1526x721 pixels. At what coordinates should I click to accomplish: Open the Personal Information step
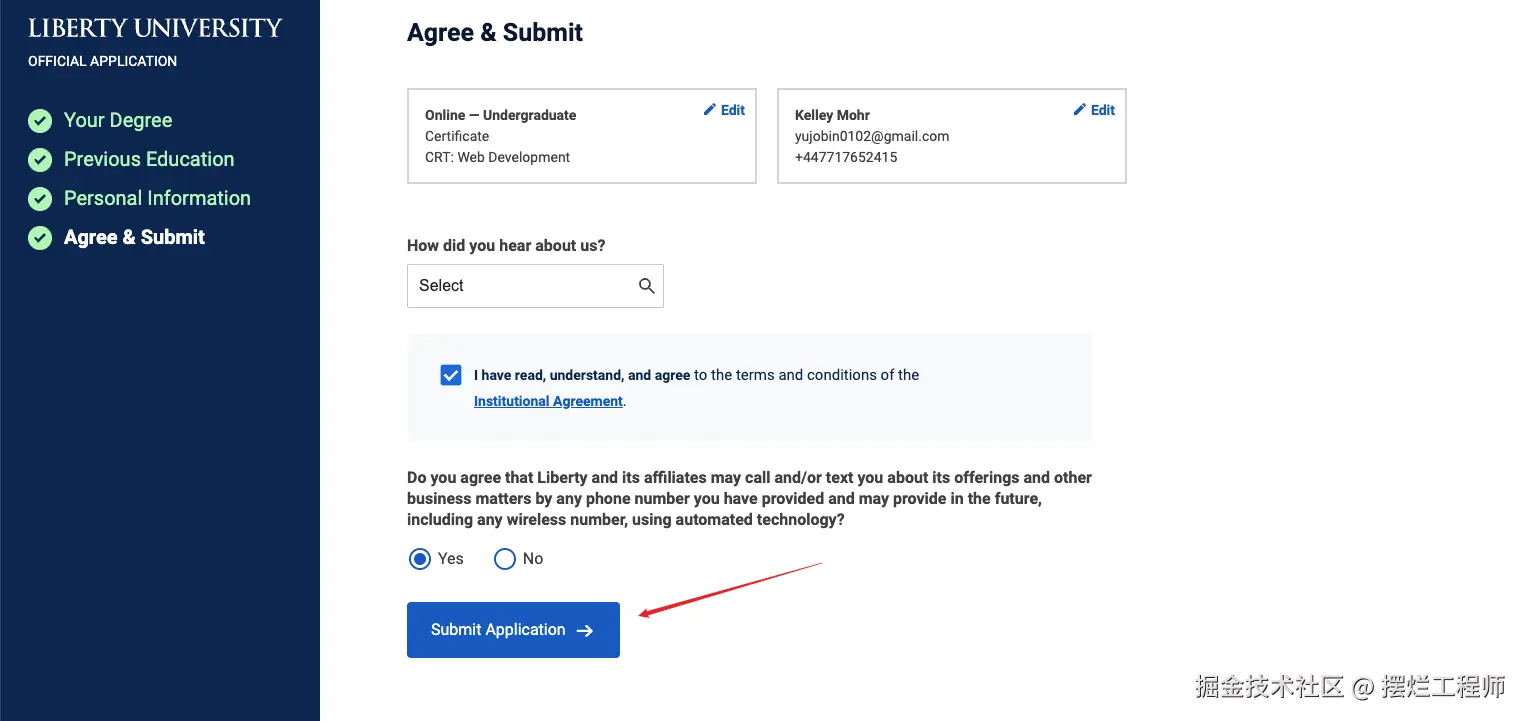(x=157, y=199)
